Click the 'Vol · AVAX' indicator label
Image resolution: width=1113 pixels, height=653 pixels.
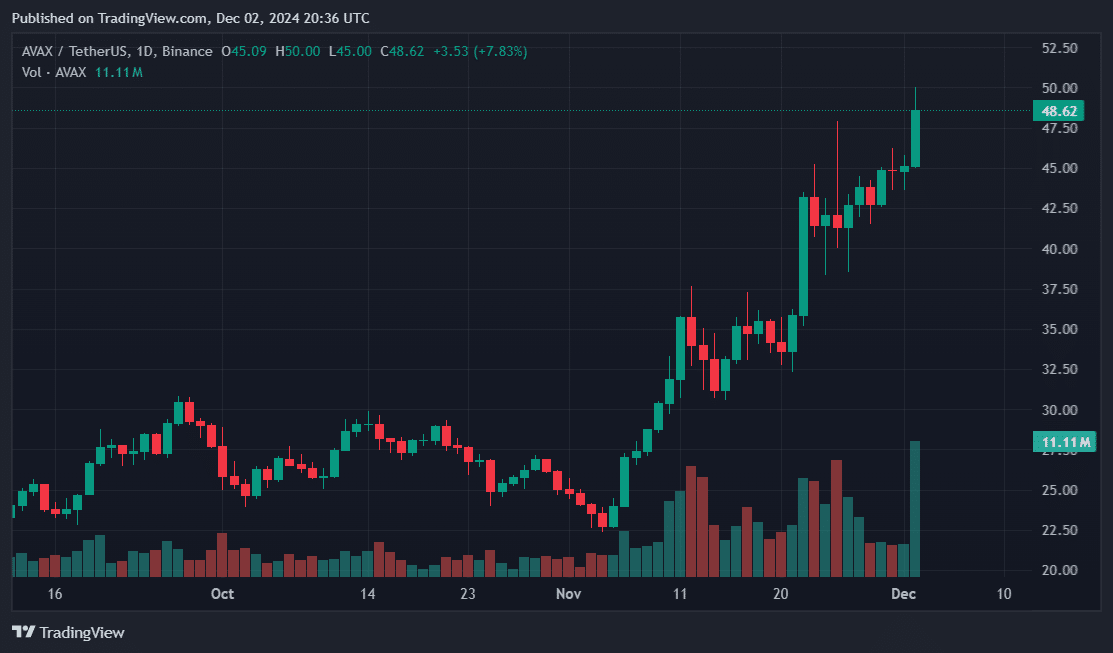54,72
